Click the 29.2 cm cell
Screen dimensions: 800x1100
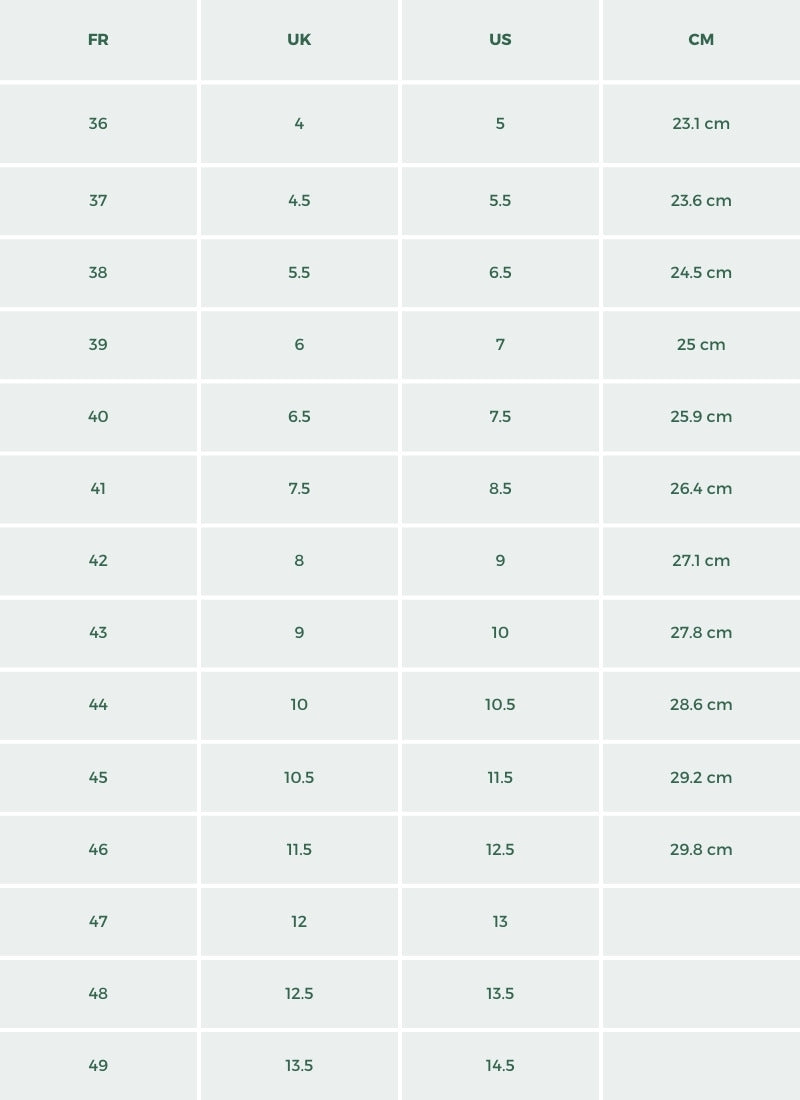pyautogui.click(x=701, y=778)
